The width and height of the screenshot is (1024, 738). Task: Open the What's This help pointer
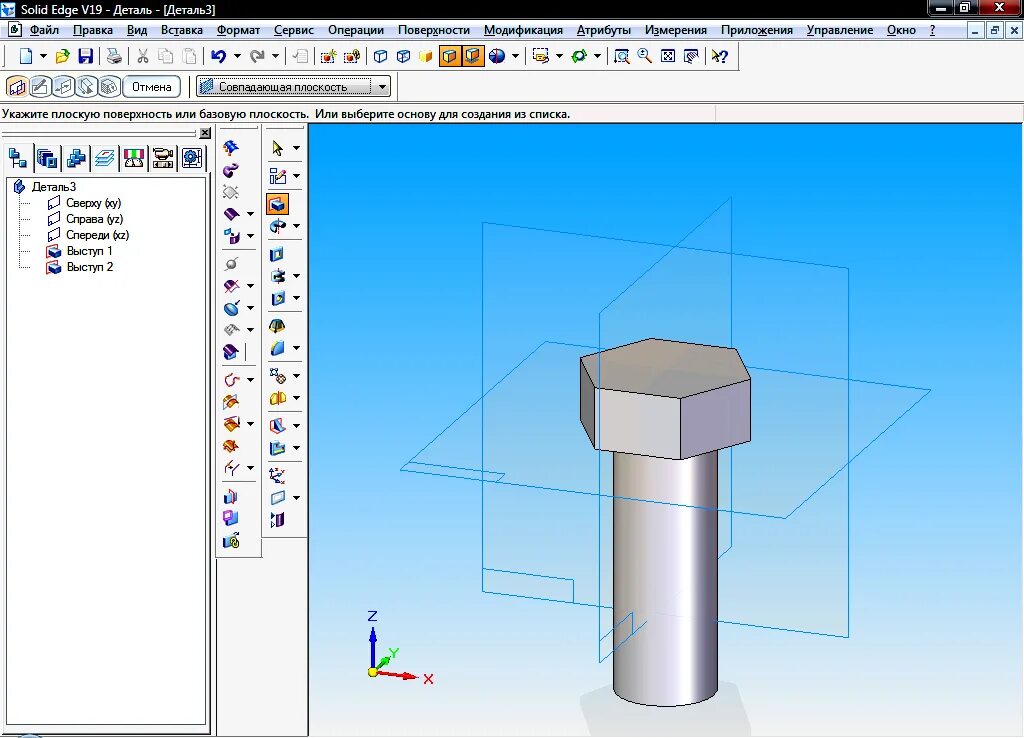(720, 56)
